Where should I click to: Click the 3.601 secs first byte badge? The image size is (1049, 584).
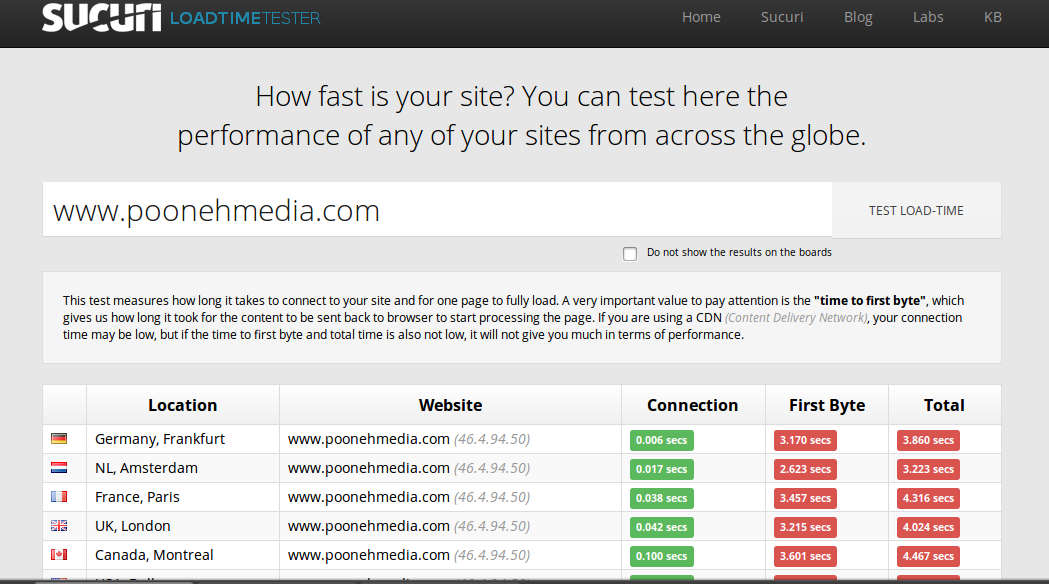(x=805, y=556)
